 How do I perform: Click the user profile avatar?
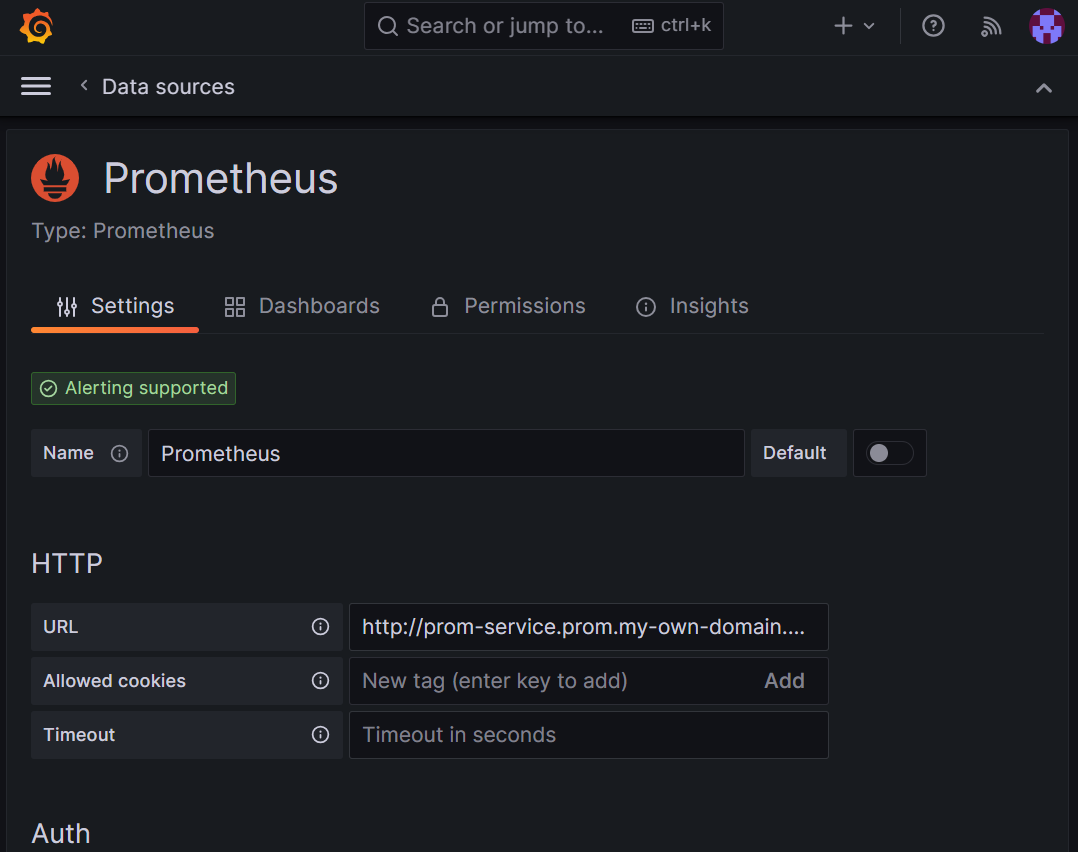pos(1047,25)
